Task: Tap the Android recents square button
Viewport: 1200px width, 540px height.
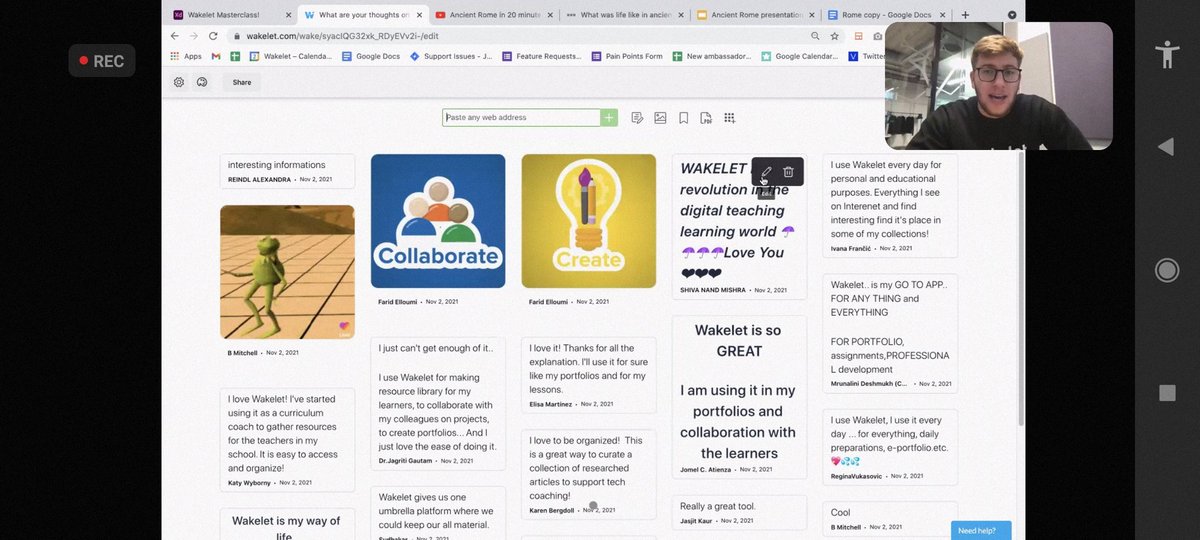Action: (x=1166, y=392)
